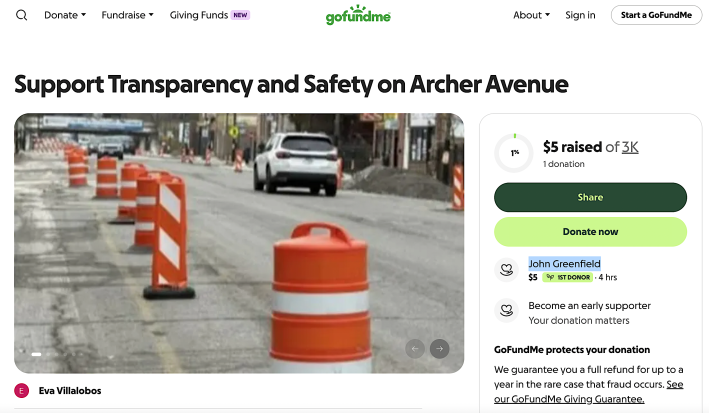The image size is (709, 413).
Task: Open Giving Funds menu item
Action: [209, 15]
